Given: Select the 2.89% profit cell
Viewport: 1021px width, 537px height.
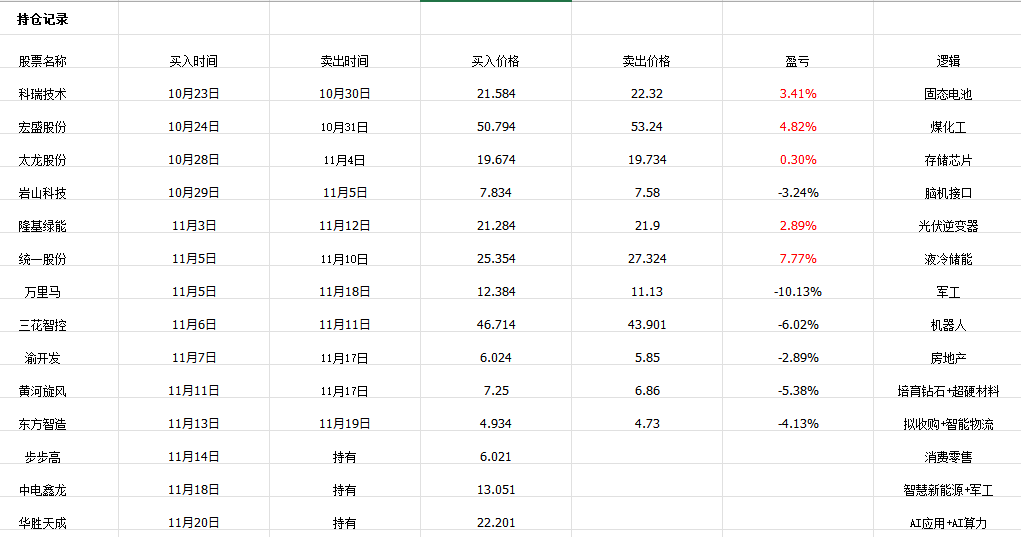Looking at the screenshot, I should point(798,226).
